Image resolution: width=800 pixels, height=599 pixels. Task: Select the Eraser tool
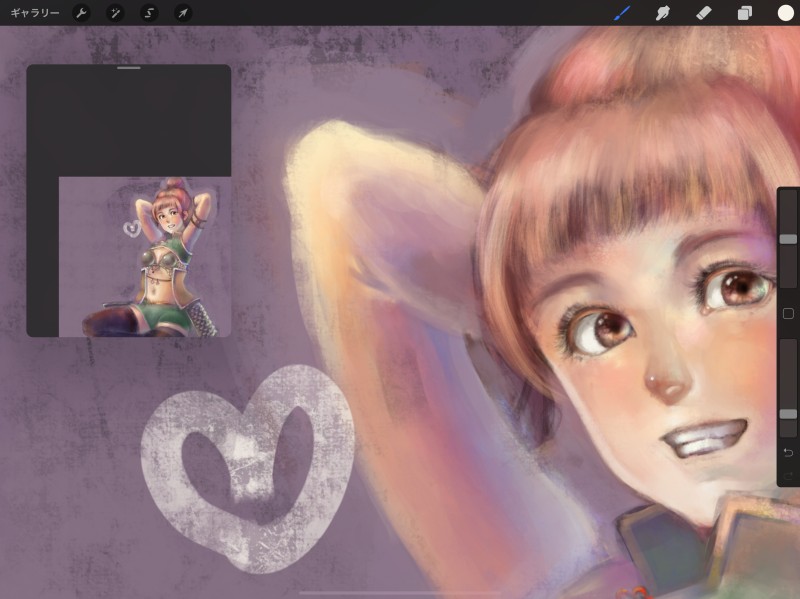click(704, 13)
